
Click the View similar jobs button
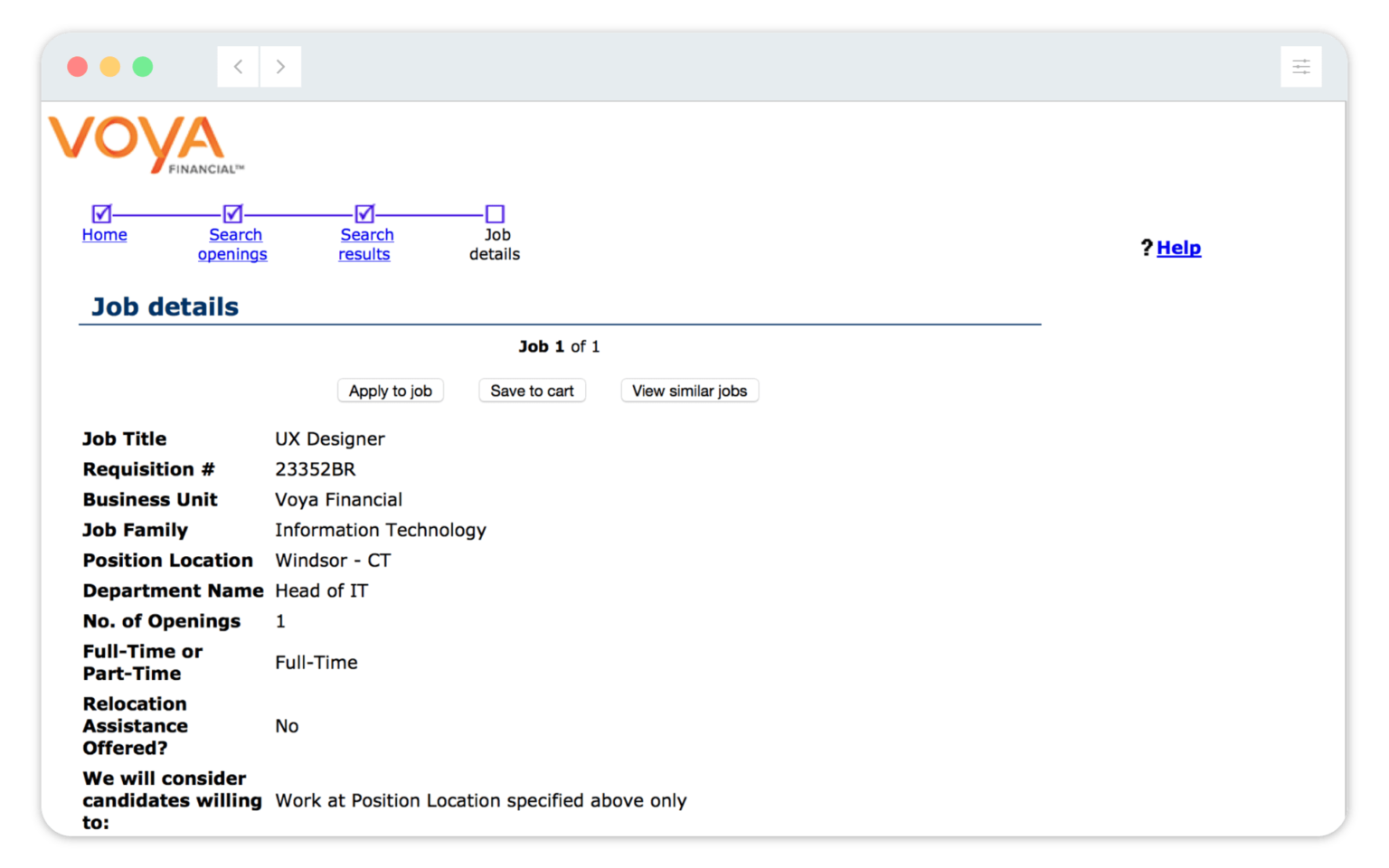(689, 391)
